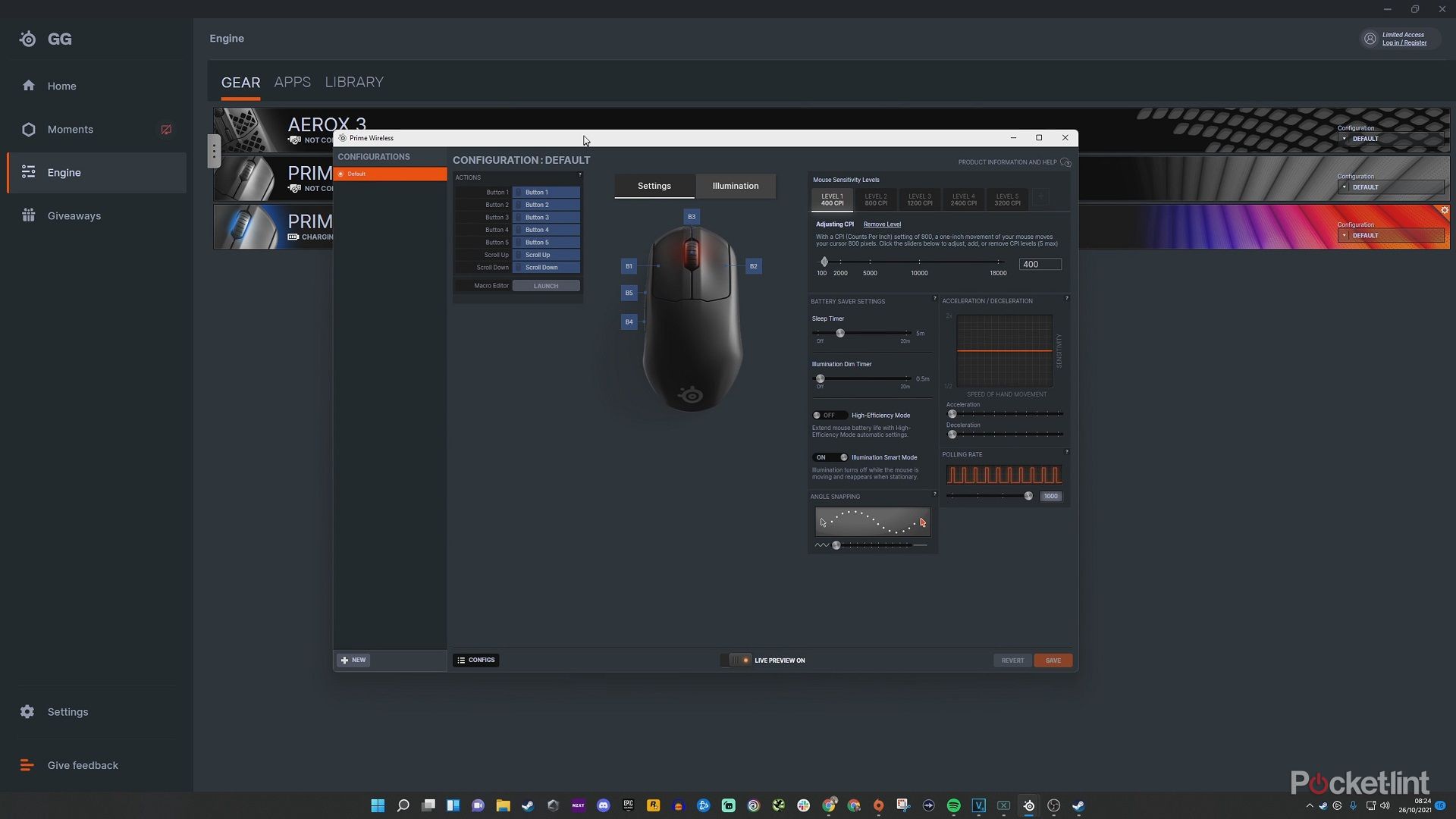The height and width of the screenshot is (819, 1456).
Task: Switch to the Illumination tab
Action: [x=735, y=186]
